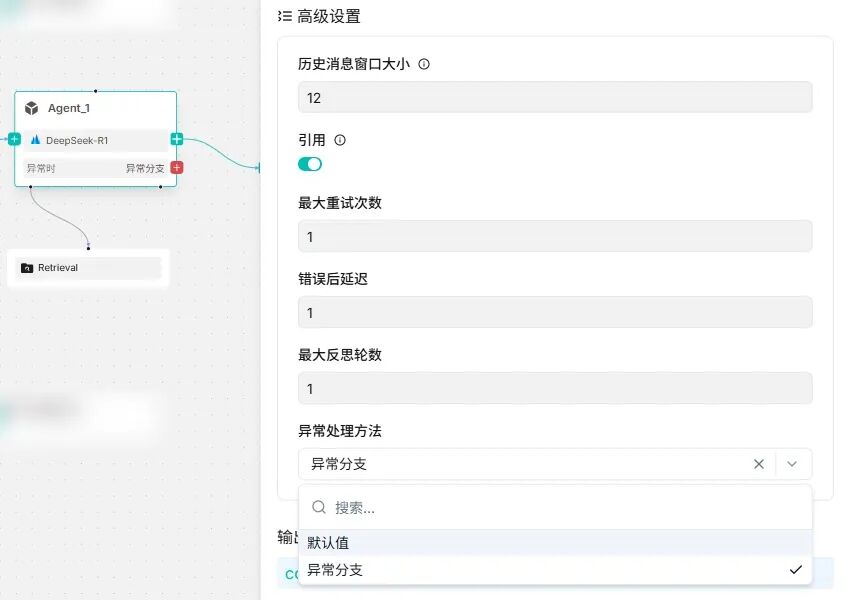The width and height of the screenshot is (846, 600).
Task: Click the red plus beside 异常分支 on the node
Action: pyautogui.click(x=176, y=168)
